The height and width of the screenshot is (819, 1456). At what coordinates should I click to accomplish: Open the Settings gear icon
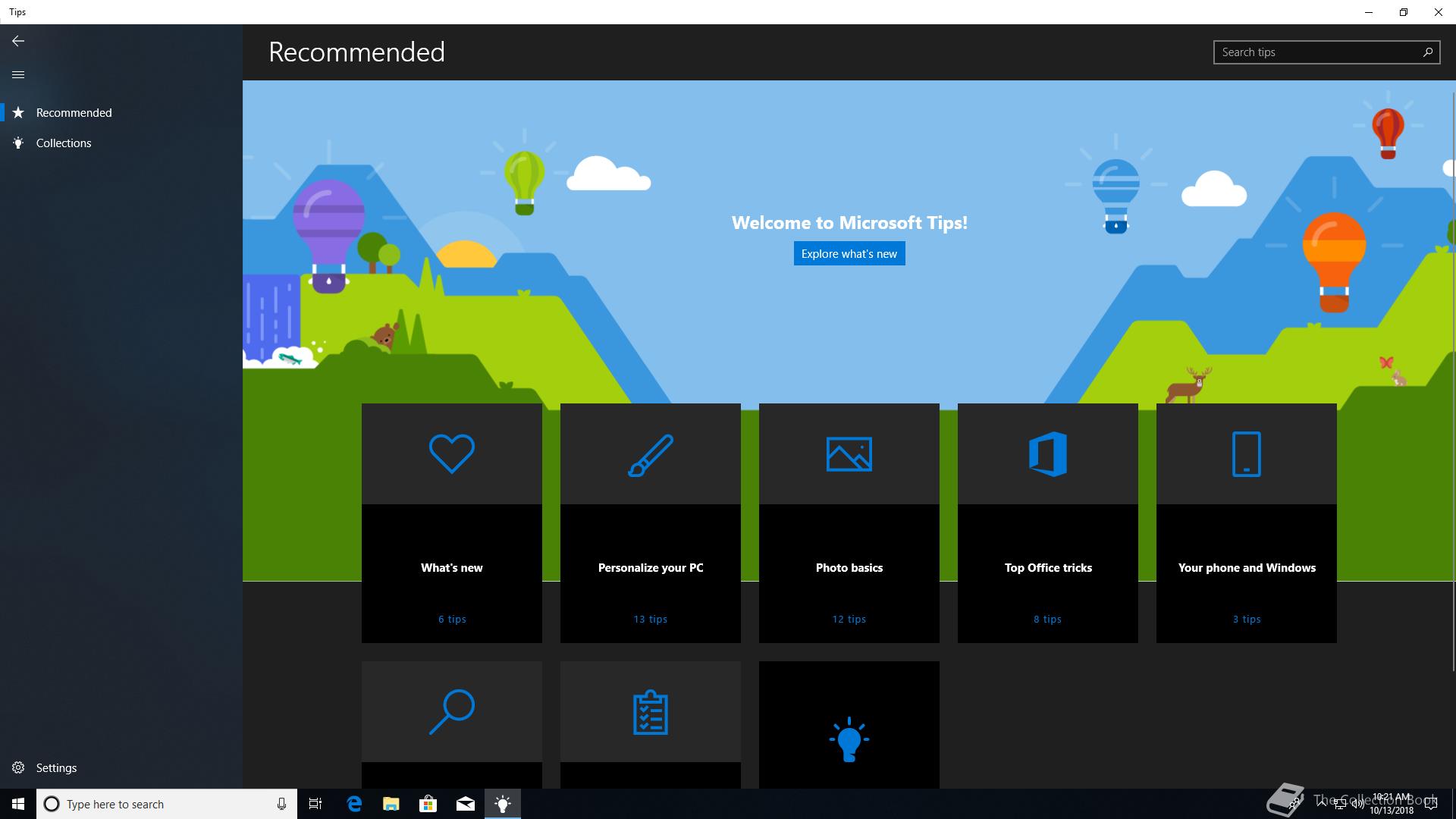pos(18,767)
